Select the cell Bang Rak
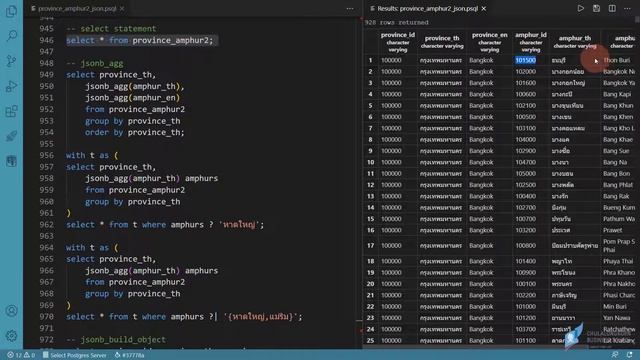 (x=616, y=196)
